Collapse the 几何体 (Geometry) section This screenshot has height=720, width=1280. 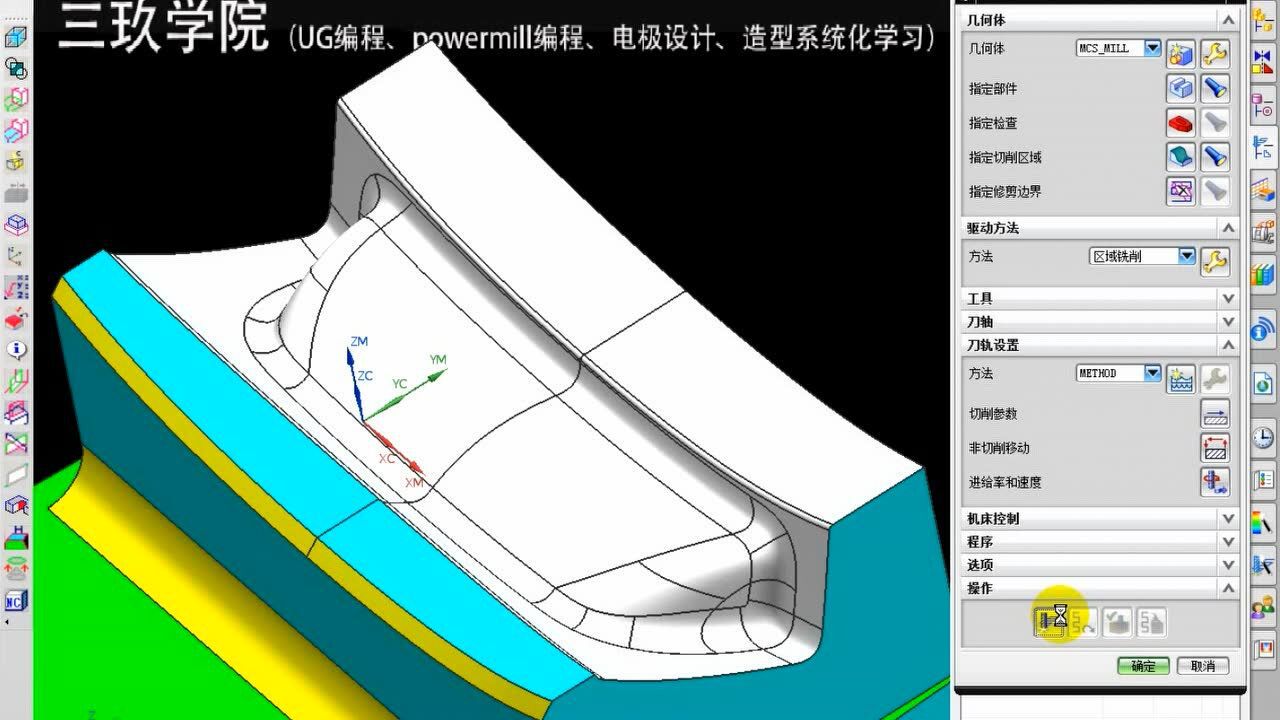(x=1229, y=20)
